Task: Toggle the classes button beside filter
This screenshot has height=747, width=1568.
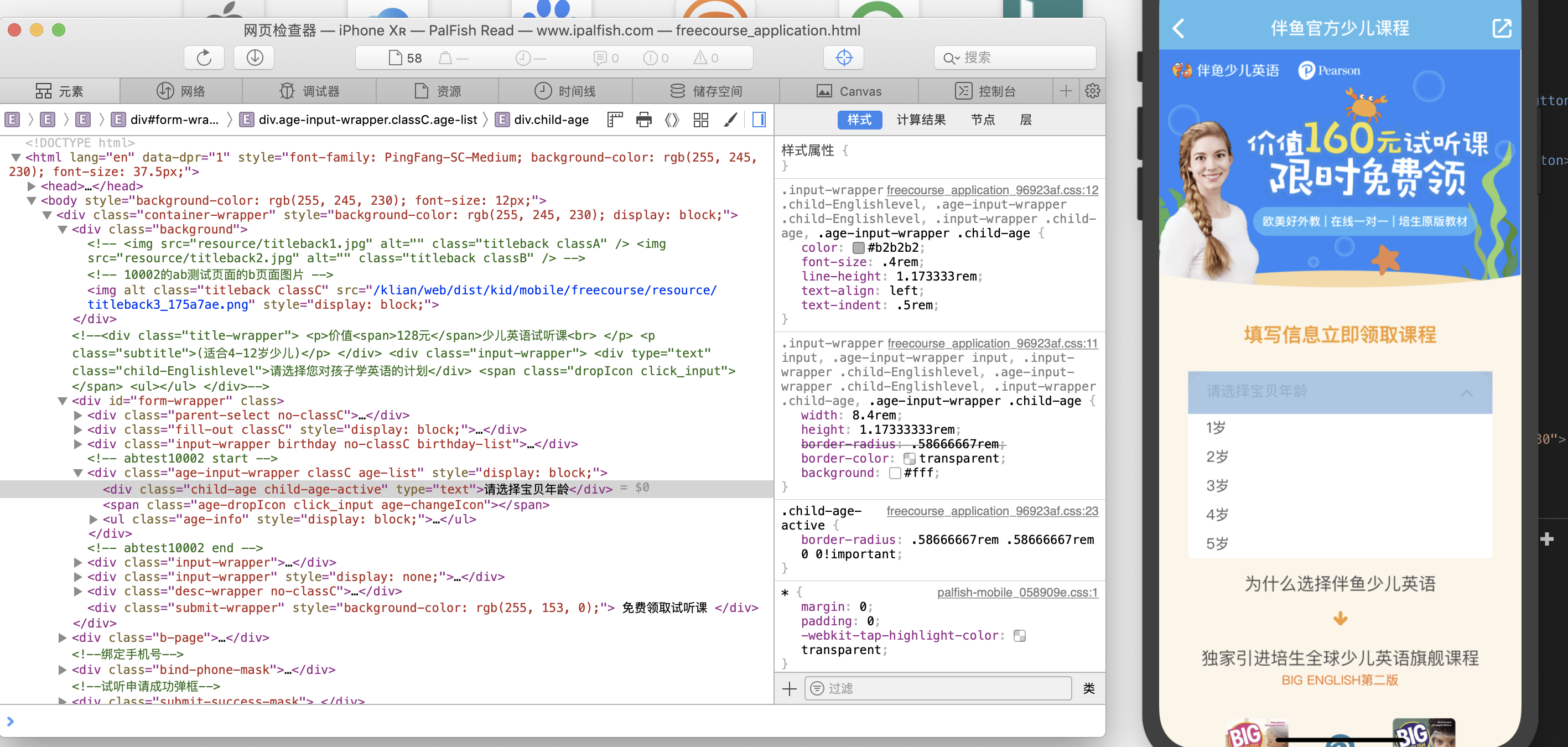Action: point(1088,688)
